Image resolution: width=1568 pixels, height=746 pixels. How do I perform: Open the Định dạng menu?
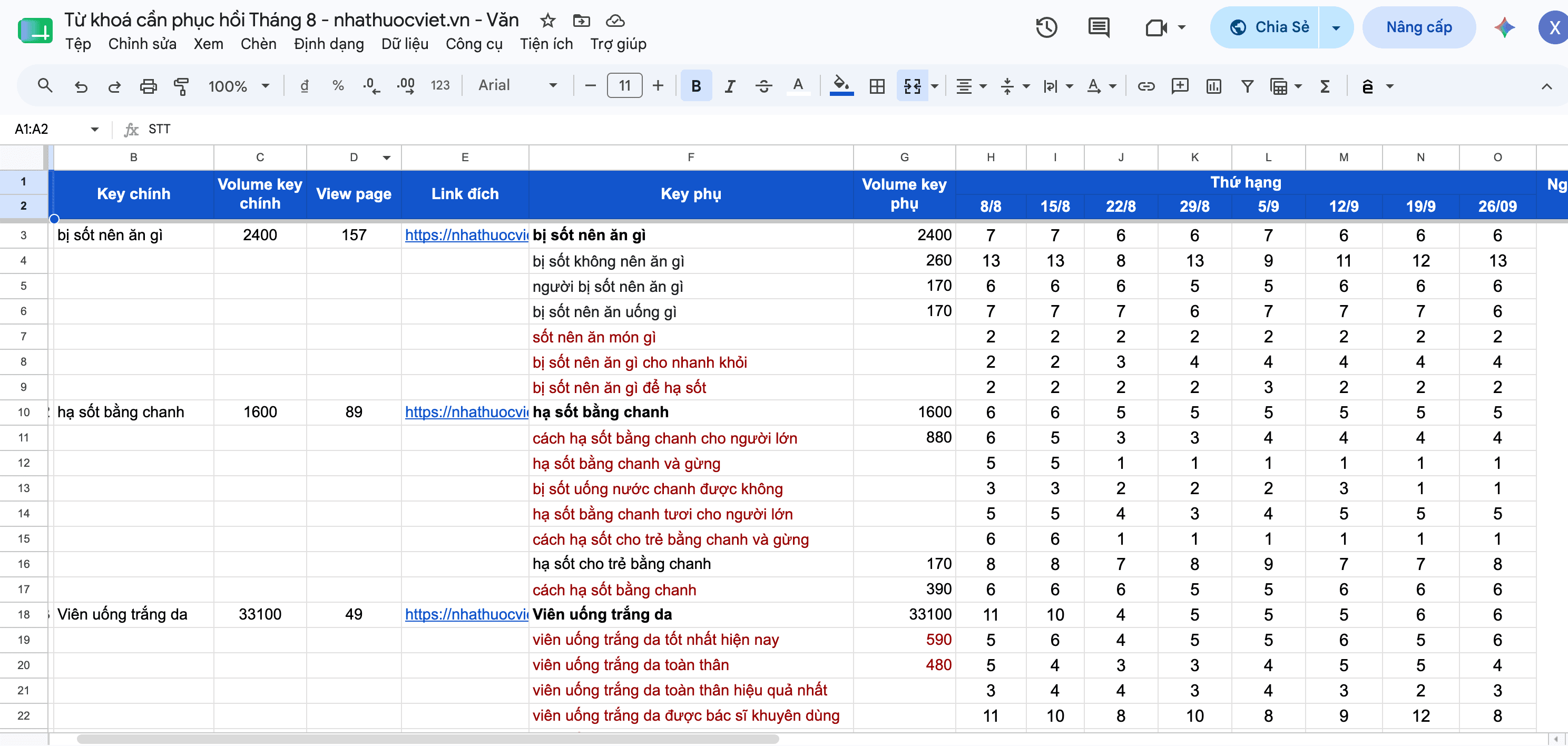coord(329,44)
